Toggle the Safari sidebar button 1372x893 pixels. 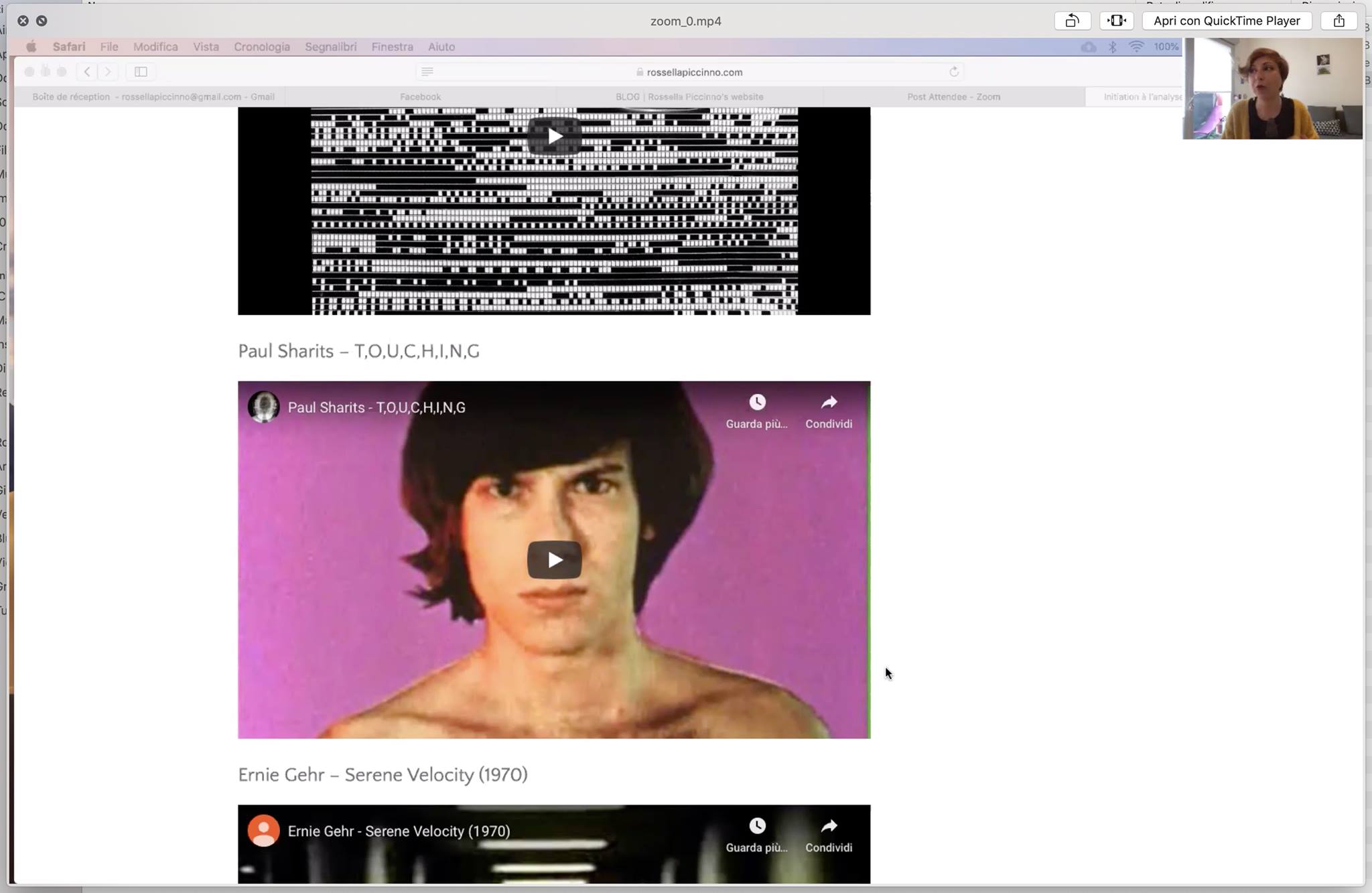[141, 72]
